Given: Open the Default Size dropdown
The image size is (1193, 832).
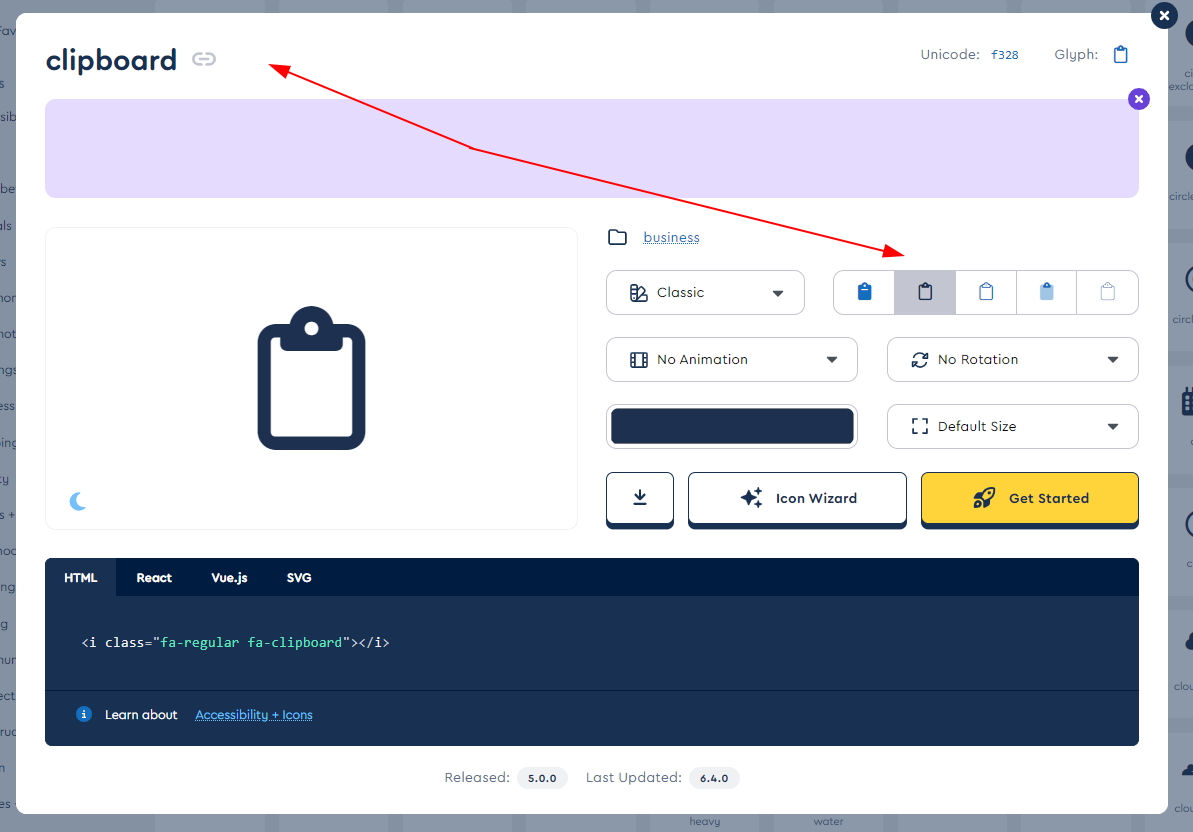Looking at the screenshot, I should point(1013,427).
